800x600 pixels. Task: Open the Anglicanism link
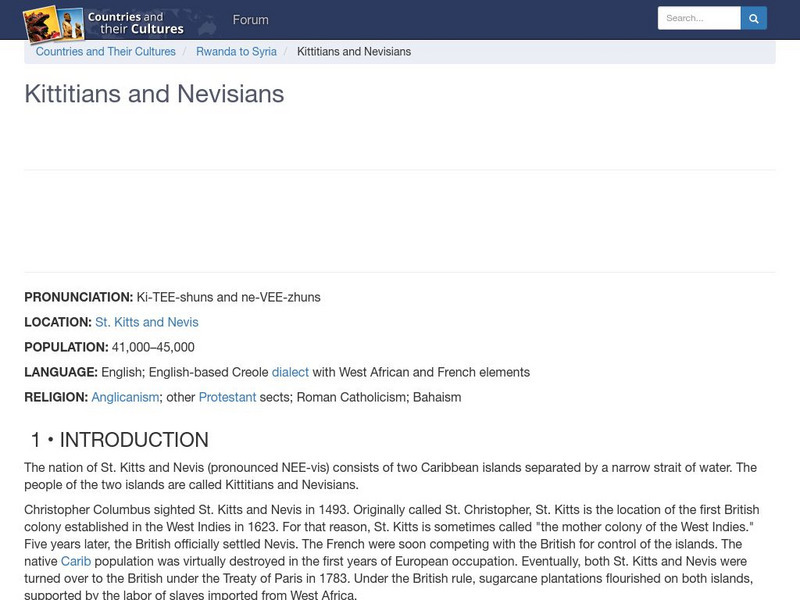click(x=126, y=397)
